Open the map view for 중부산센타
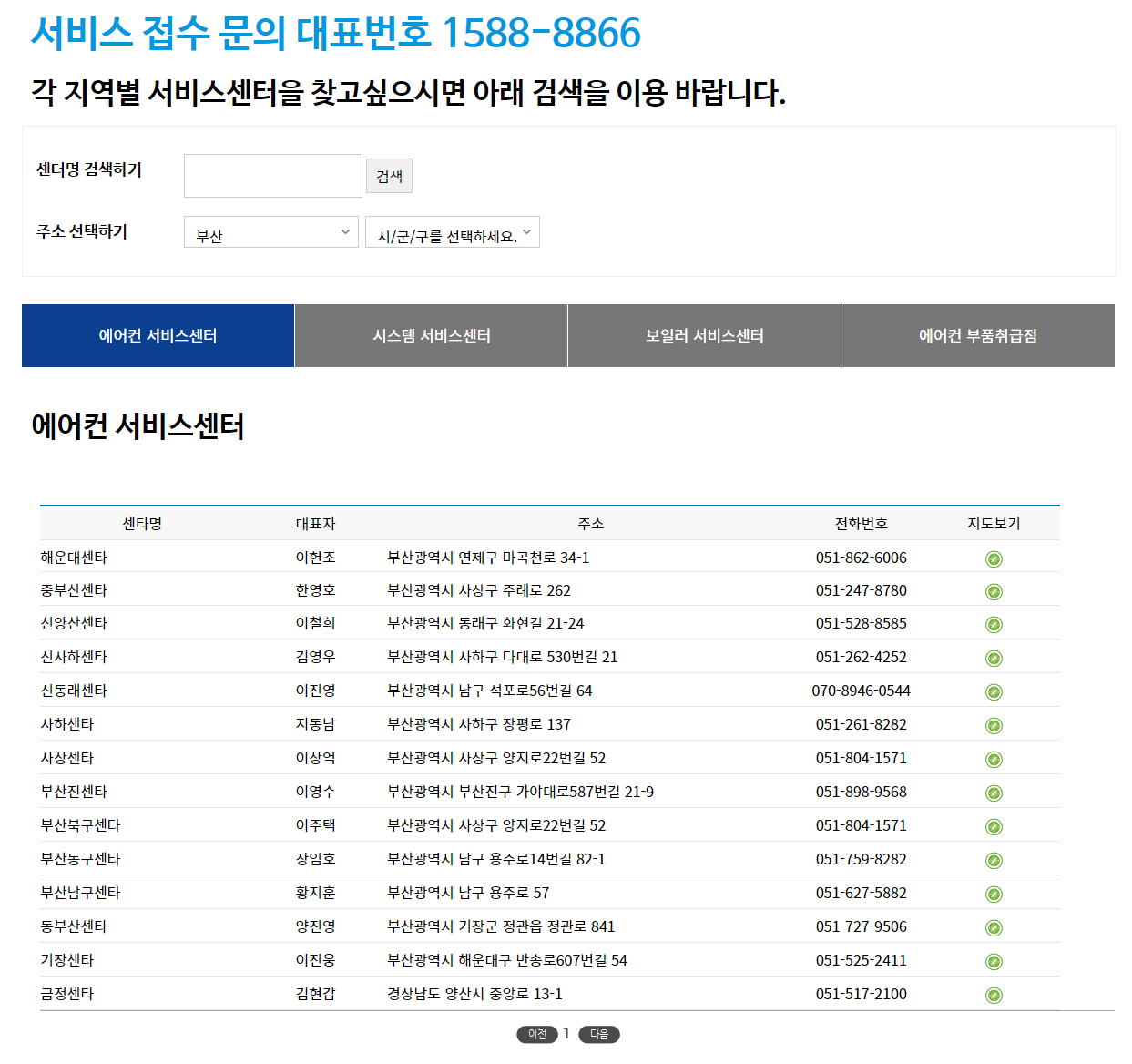The width and height of the screenshot is (1132, 1064). 994,590
